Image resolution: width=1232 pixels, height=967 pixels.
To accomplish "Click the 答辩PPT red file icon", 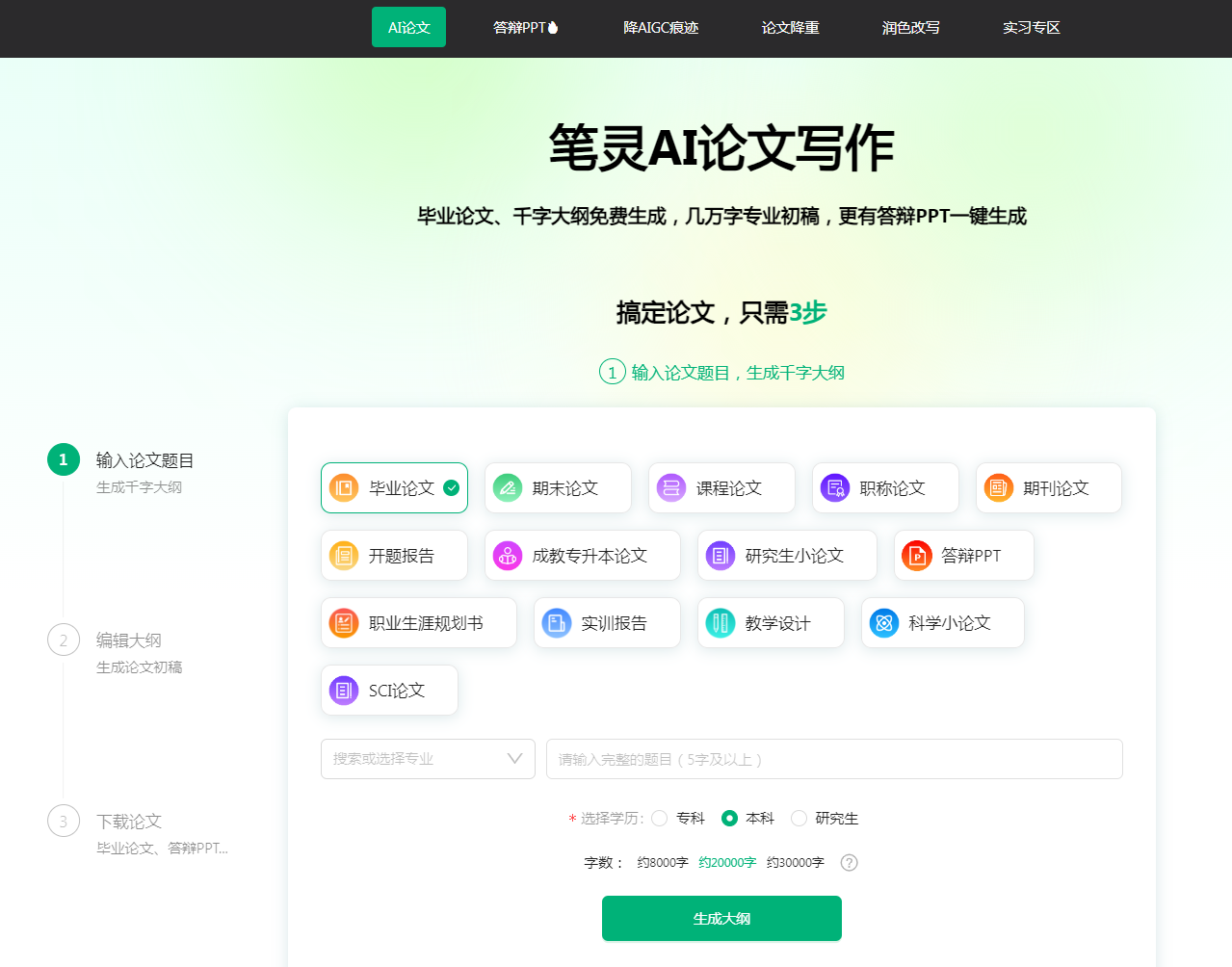I will [x=917, y=556].
